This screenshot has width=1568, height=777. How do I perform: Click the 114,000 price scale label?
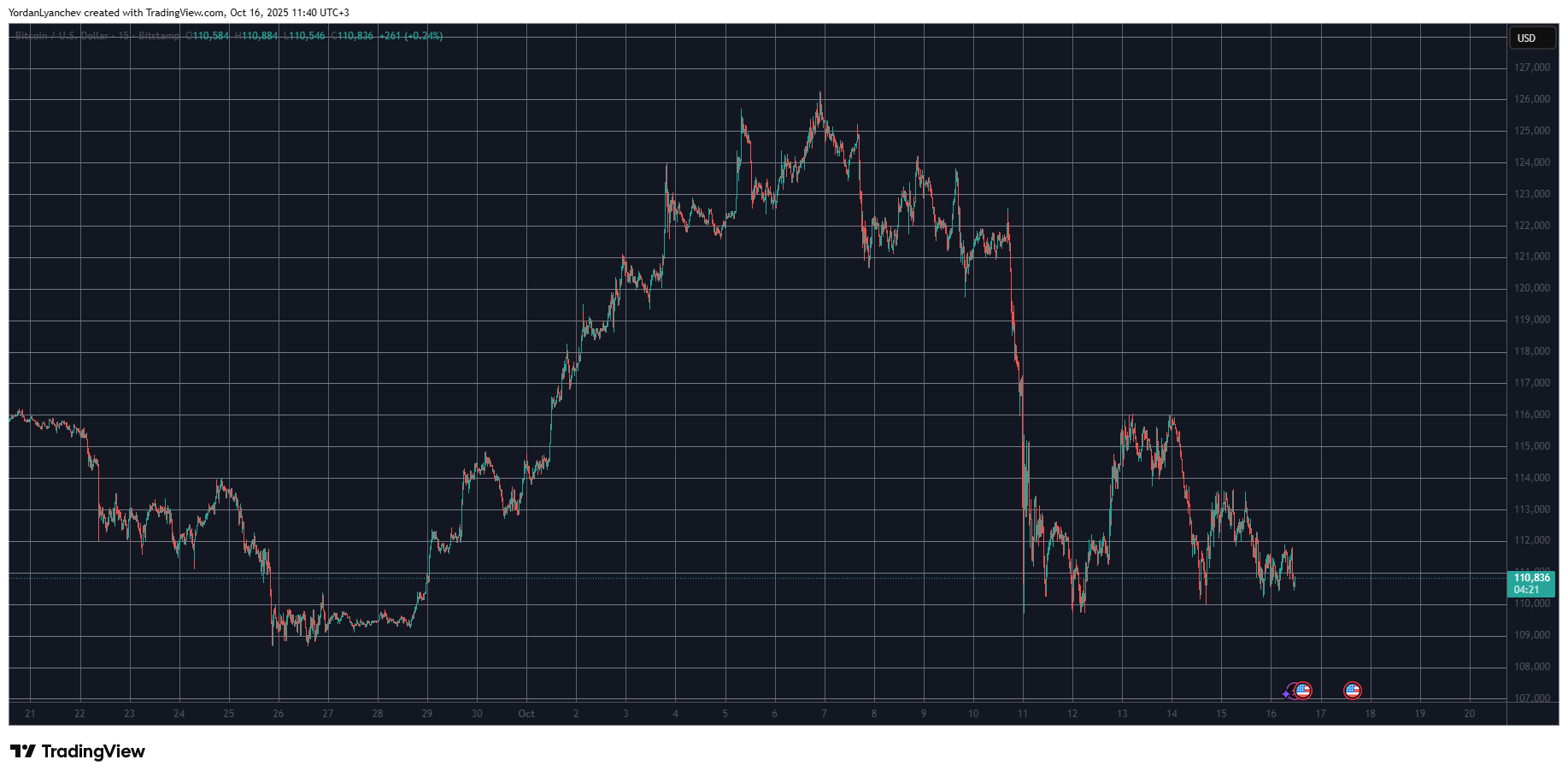click(1531, 478)
